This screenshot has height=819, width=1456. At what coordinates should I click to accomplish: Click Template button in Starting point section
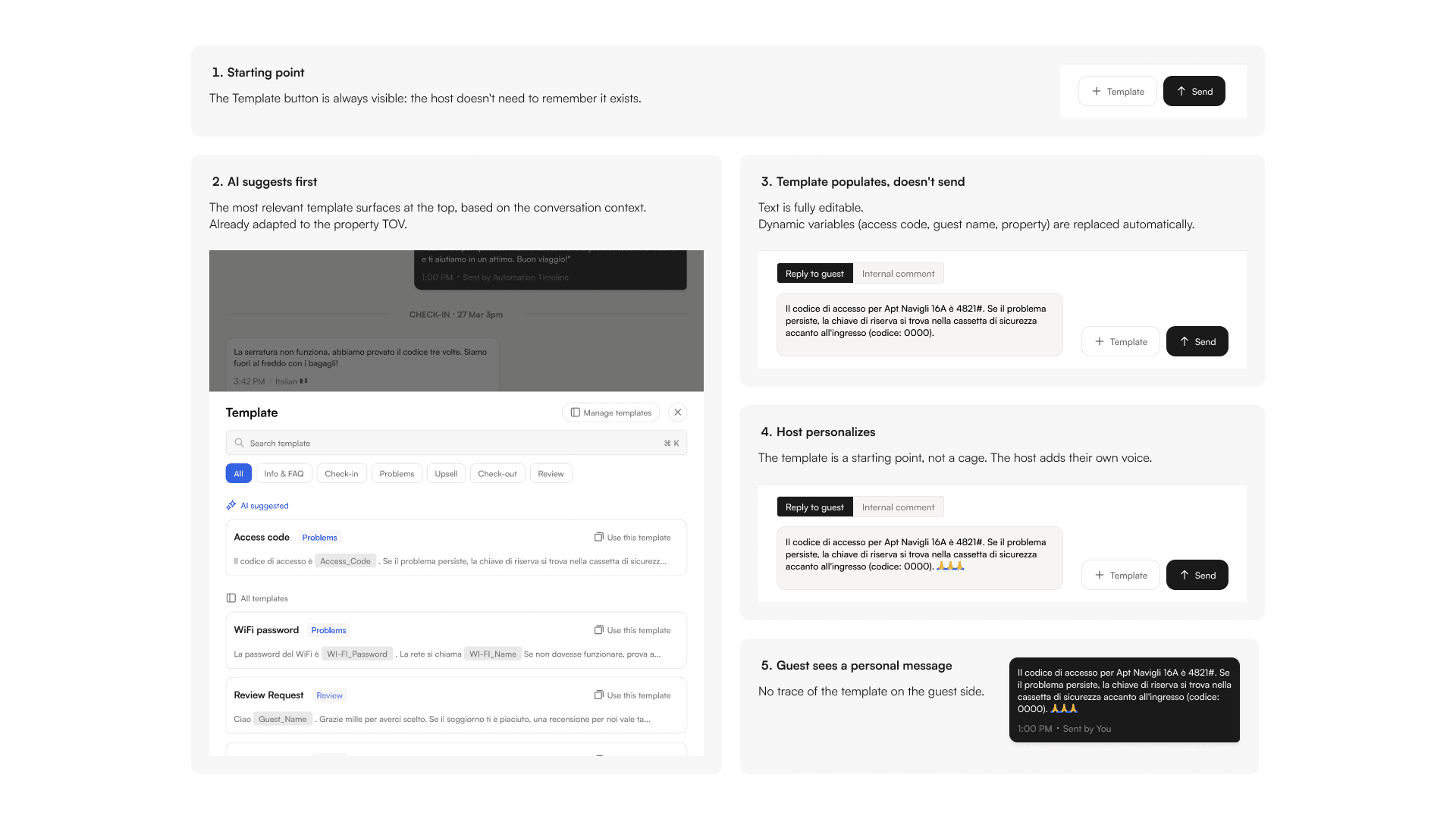click(1117, 91)
